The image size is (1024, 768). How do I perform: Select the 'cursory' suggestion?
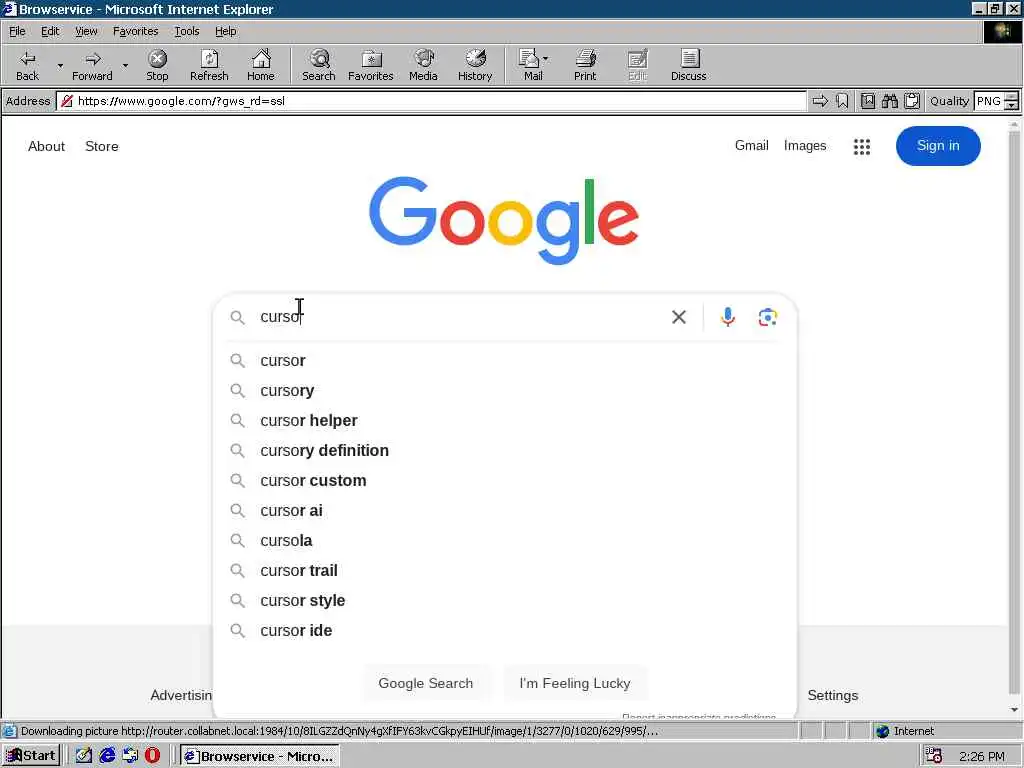tap(504, 391)
